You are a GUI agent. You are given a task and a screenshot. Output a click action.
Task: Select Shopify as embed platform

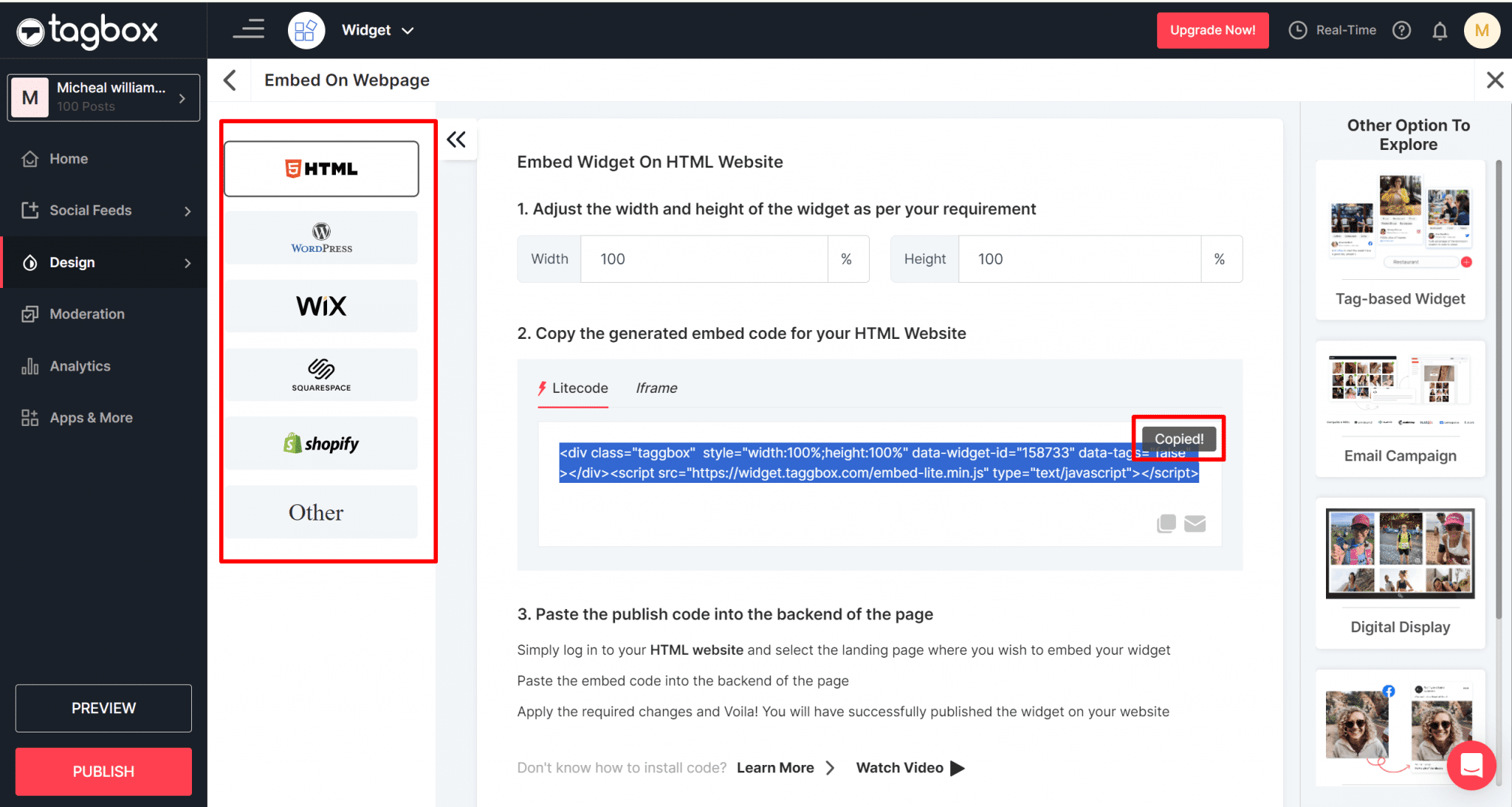[x=321, y=443]
